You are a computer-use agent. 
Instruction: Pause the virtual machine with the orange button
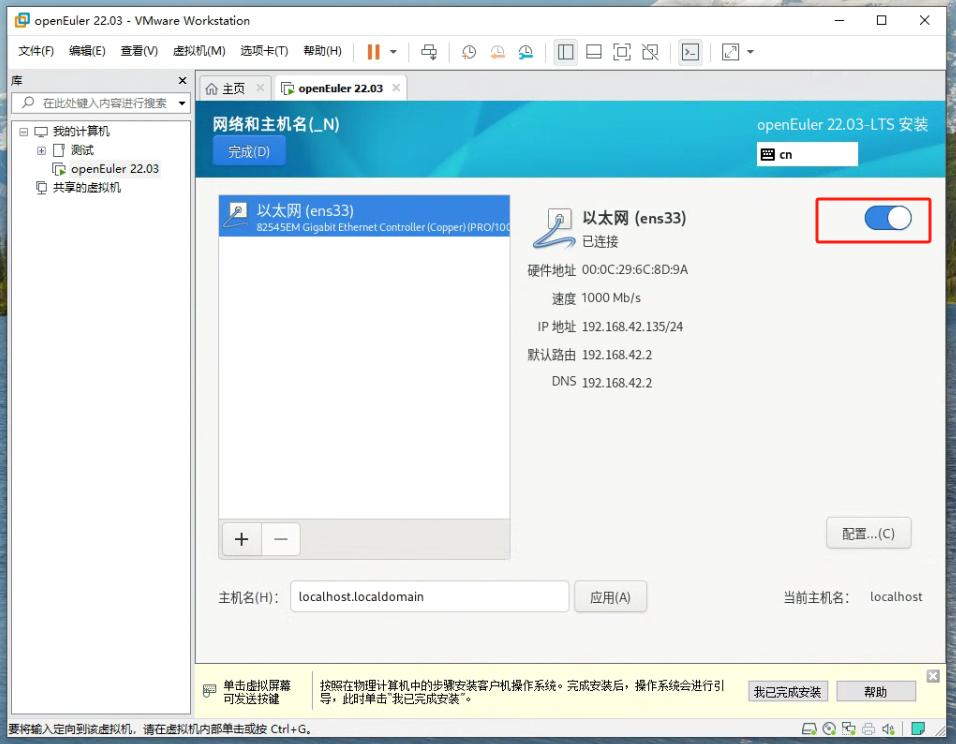(373, 52)
